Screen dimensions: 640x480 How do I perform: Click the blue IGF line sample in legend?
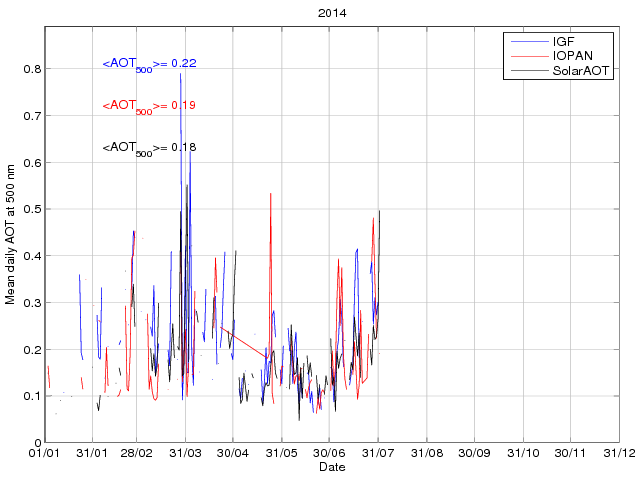click(528, 42)
